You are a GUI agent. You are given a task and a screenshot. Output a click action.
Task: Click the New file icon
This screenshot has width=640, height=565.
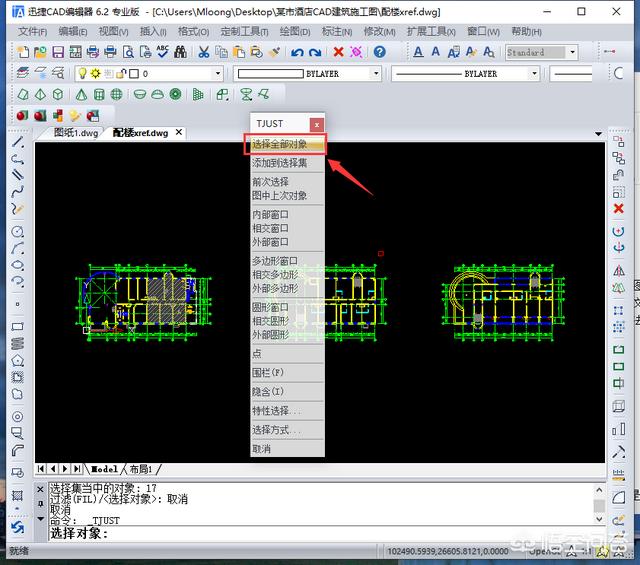pyautogui.click(x=23, y=52)
